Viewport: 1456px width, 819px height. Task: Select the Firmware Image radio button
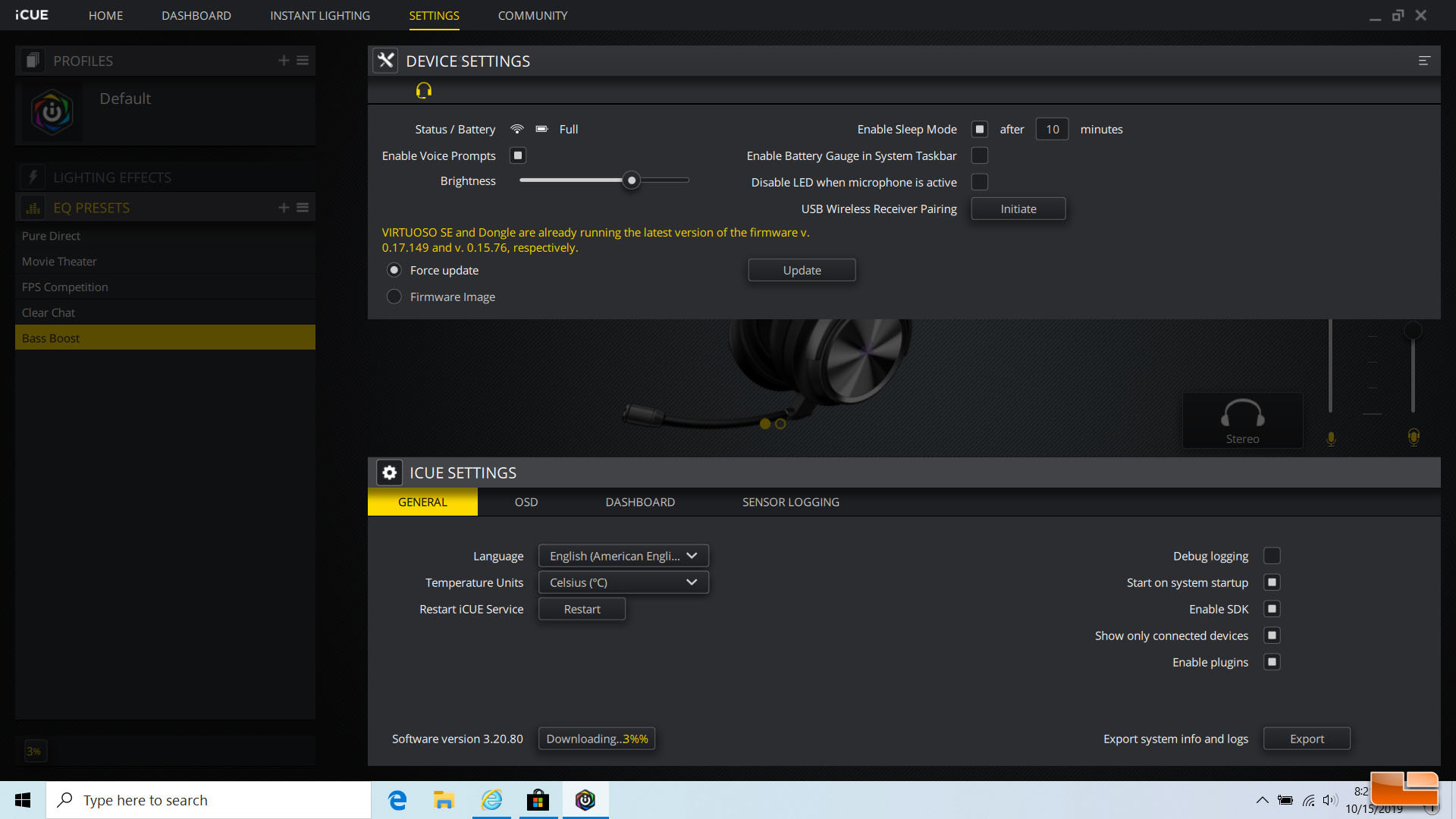click(x=394, y=297)
